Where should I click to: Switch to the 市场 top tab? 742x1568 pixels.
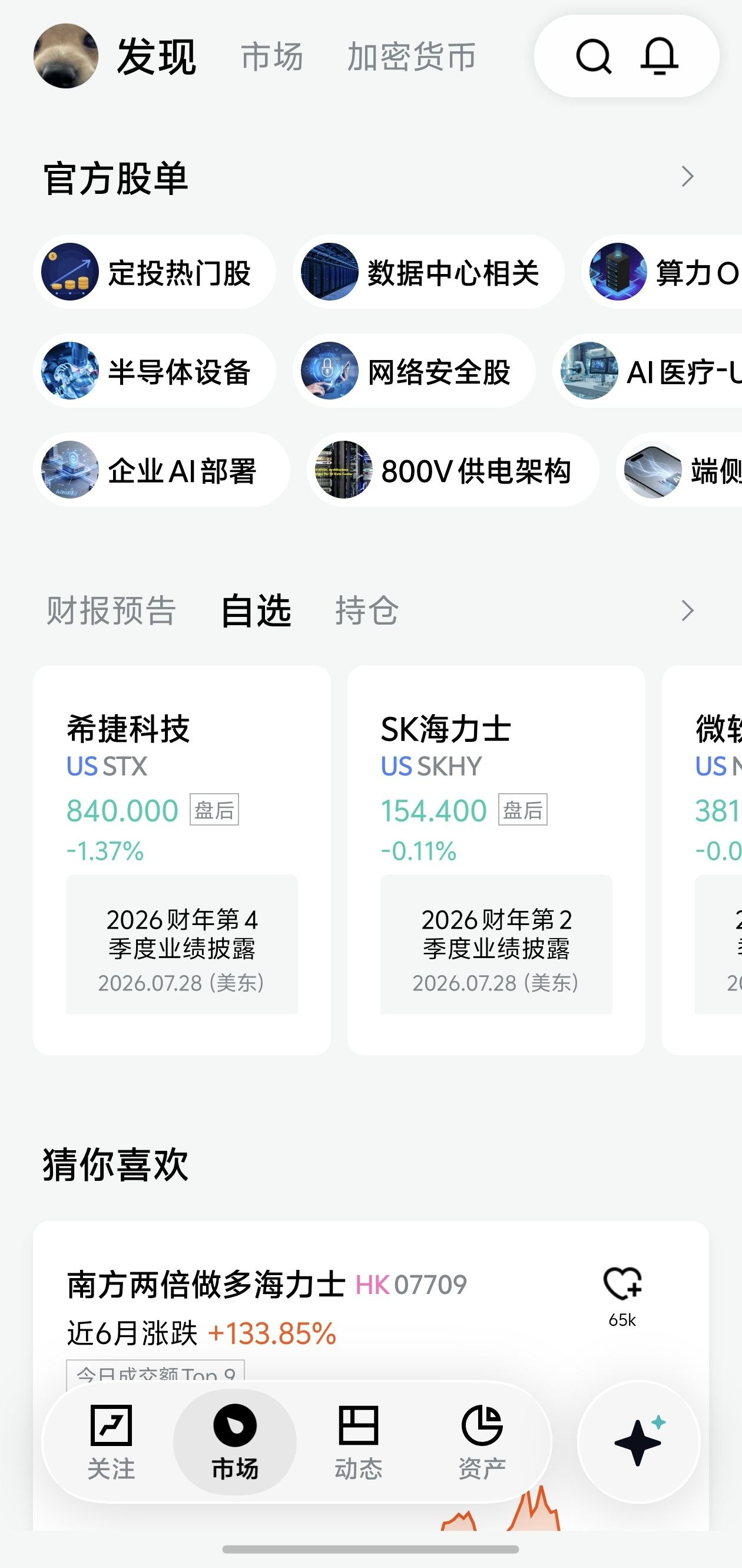point(272,57)
